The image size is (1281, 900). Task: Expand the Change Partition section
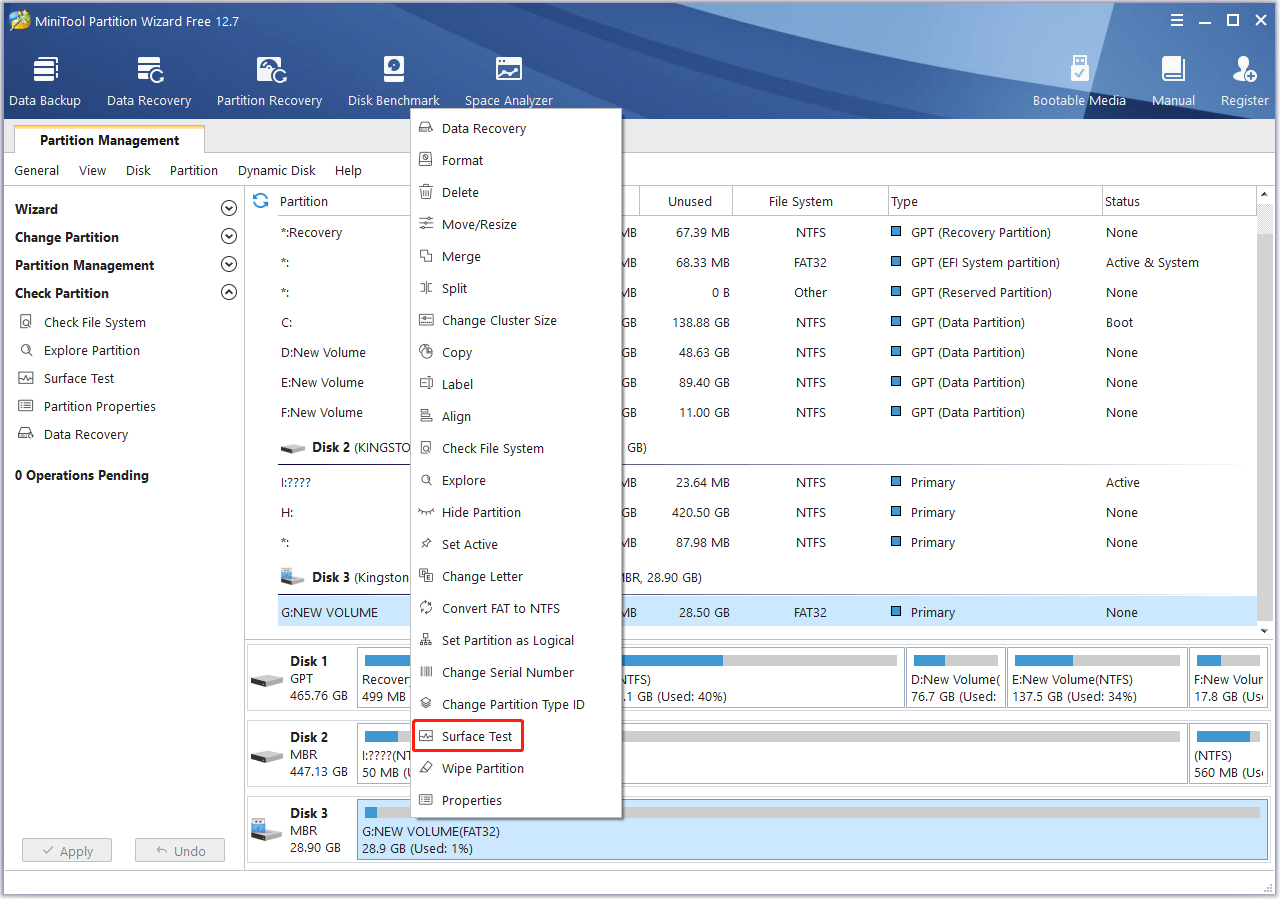[x=229, y=237]
